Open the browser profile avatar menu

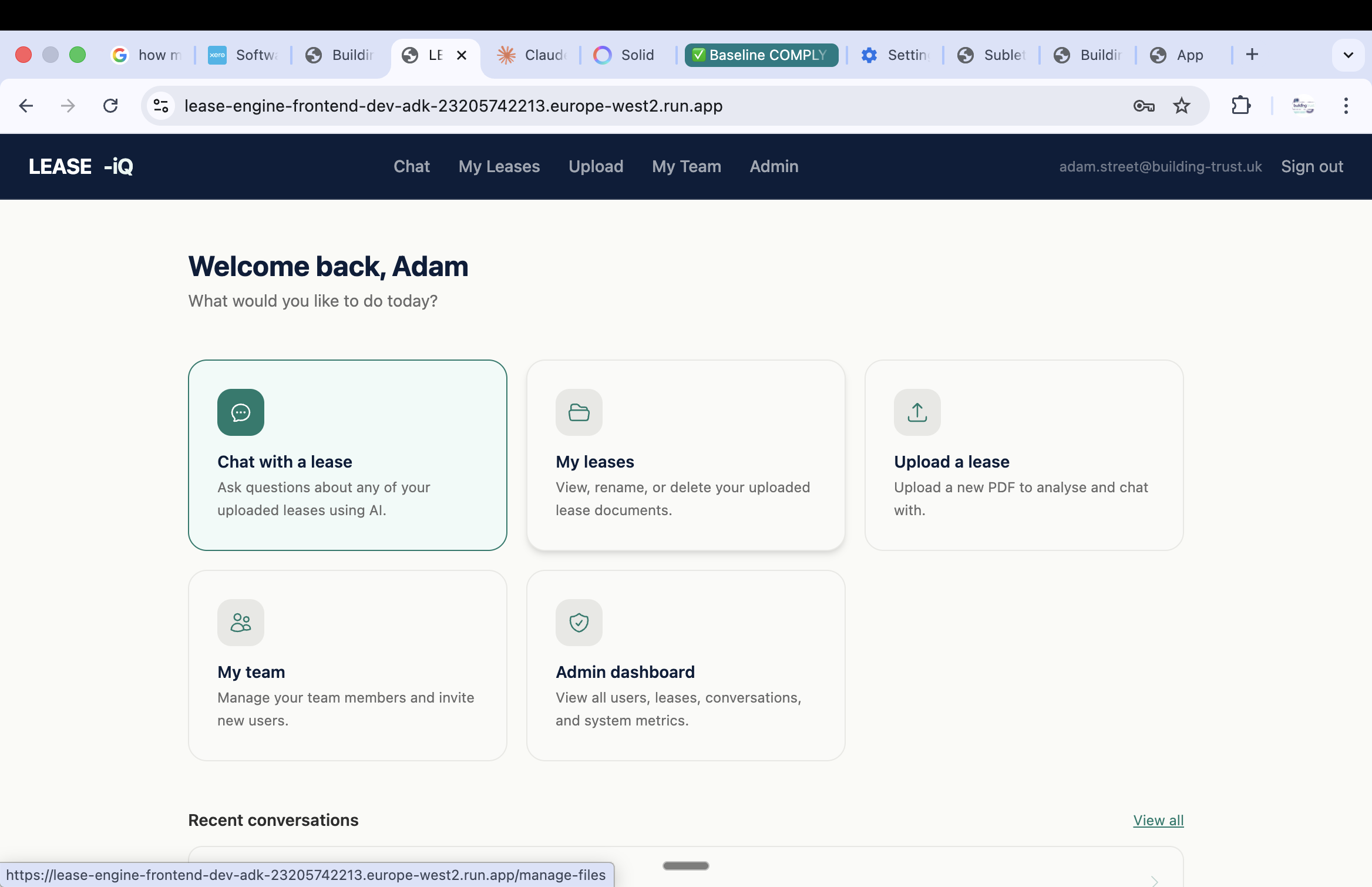point(1303,106)
